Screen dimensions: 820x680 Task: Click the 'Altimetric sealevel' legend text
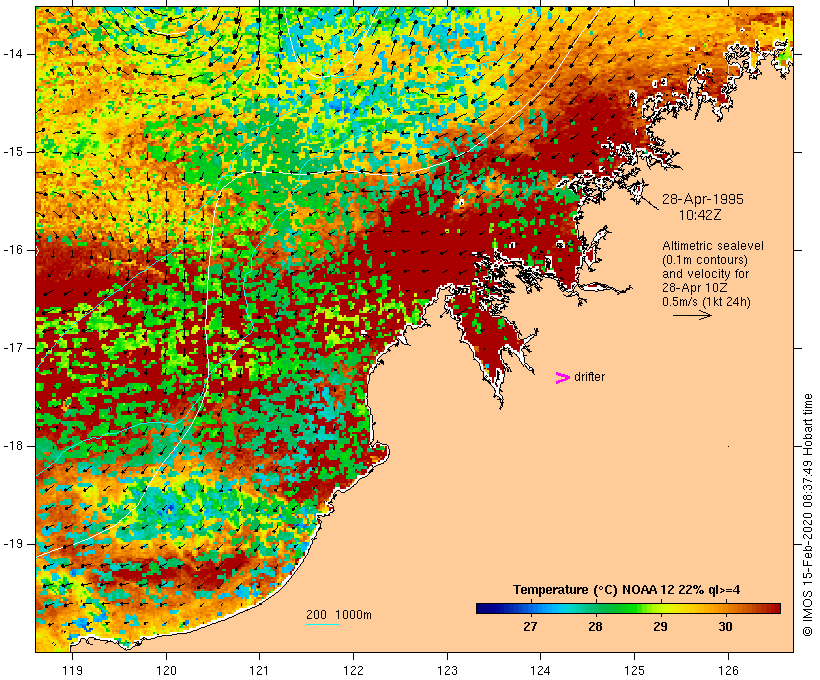(x=713, y=246)
